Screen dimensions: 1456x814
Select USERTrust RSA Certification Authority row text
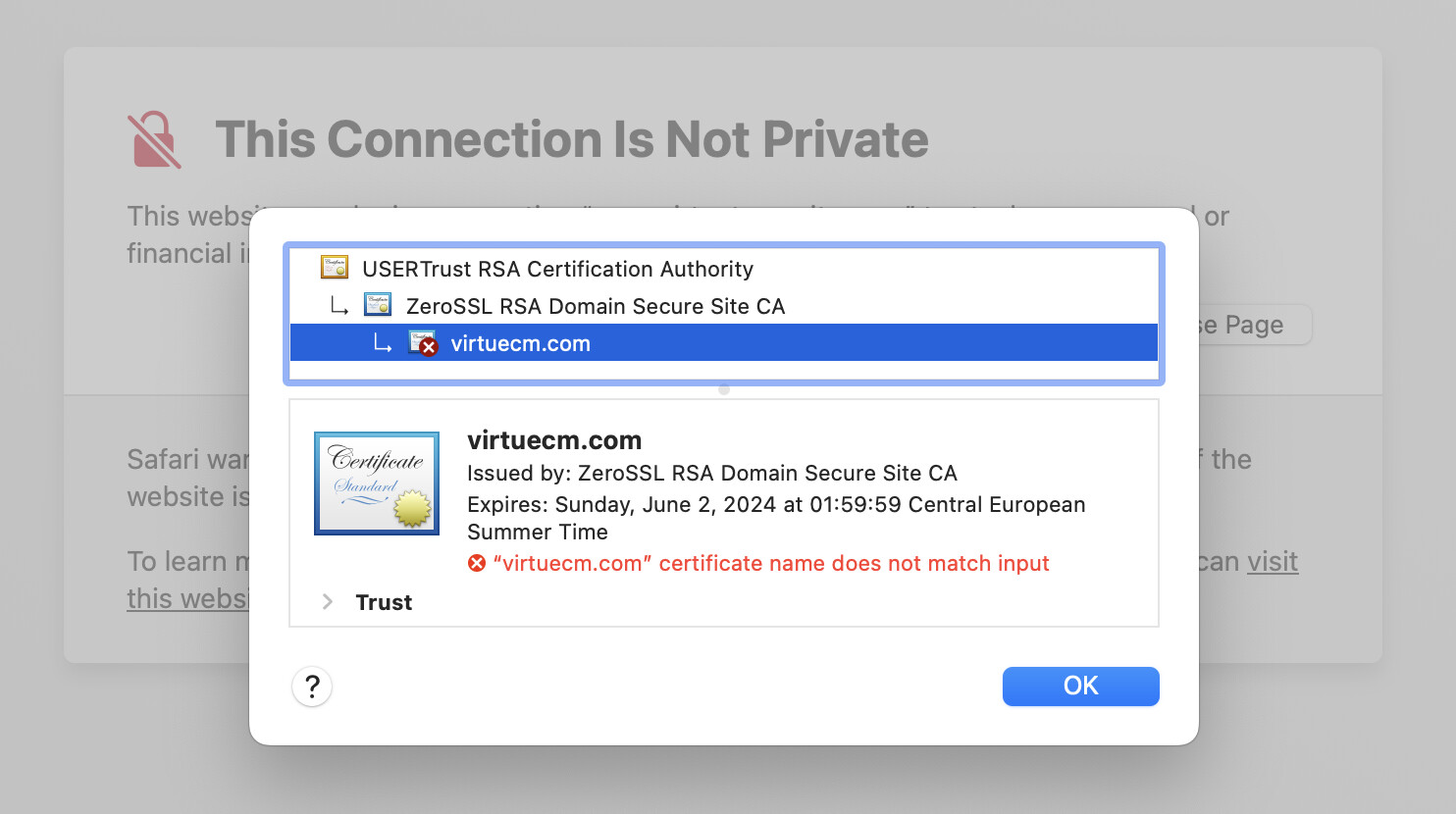pyautogui.click(x=557, y=269)
